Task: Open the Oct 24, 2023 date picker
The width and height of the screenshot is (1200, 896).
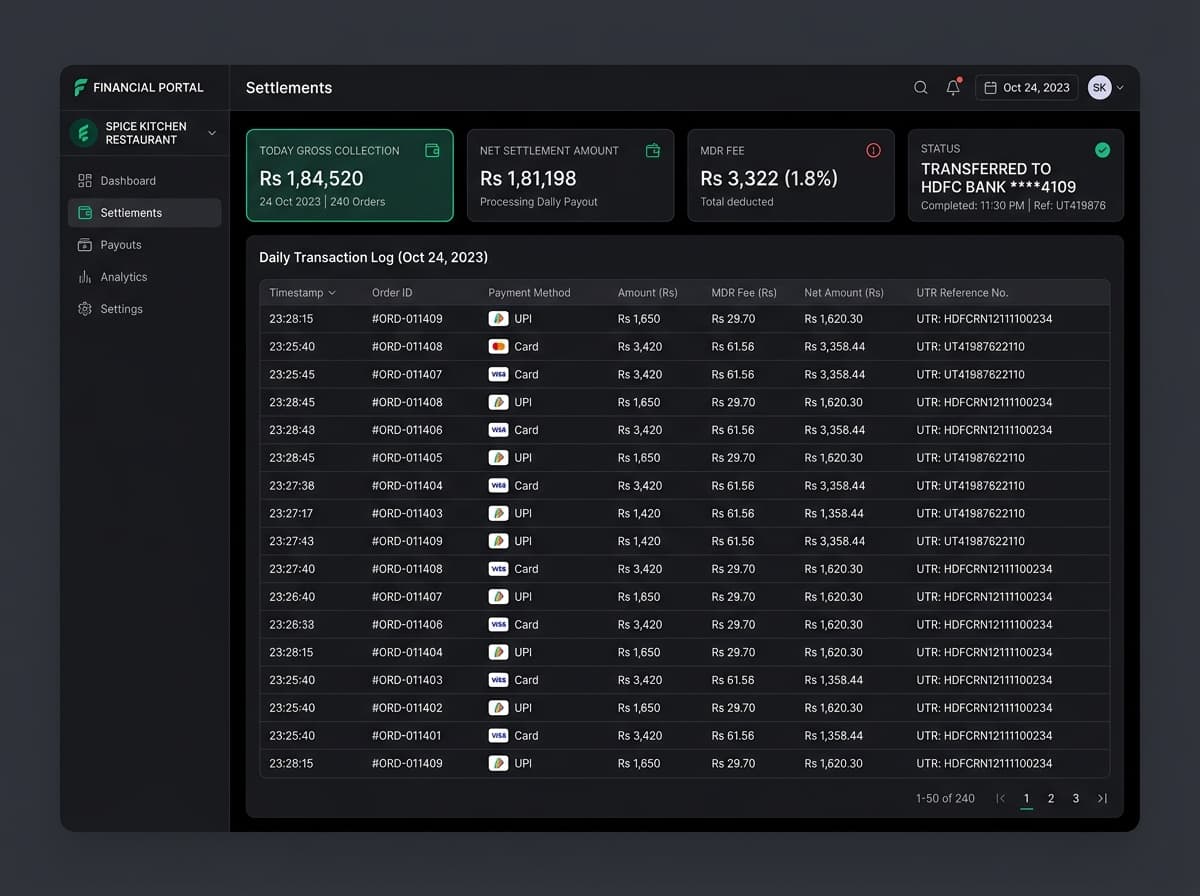Action: 1027,88
